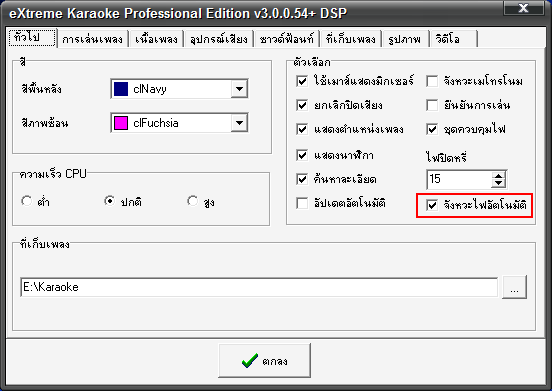Toggle the ค้นหาละเอียด checkbox
Screen dimensions: 552x391
click(302, 179)
